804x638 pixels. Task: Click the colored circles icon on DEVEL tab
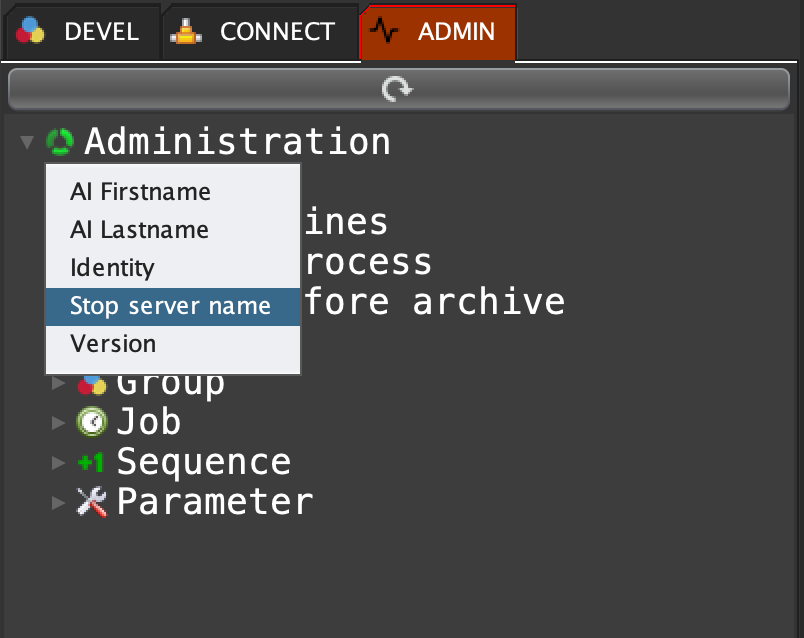[x=30, y=32]
